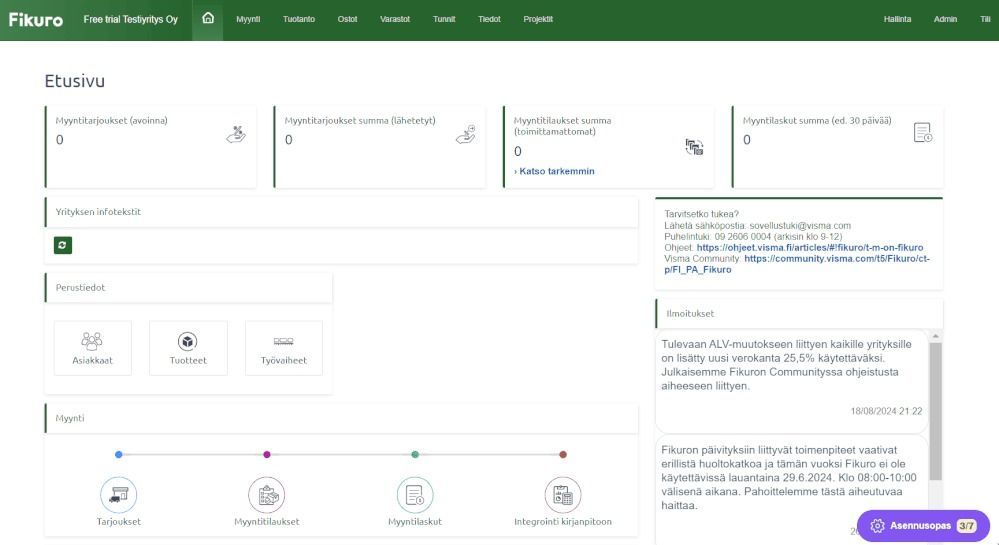Open the Tuotanto menu item
Image resolution: width=999 pixels, height=545 pixels.
tap(299, 19)
